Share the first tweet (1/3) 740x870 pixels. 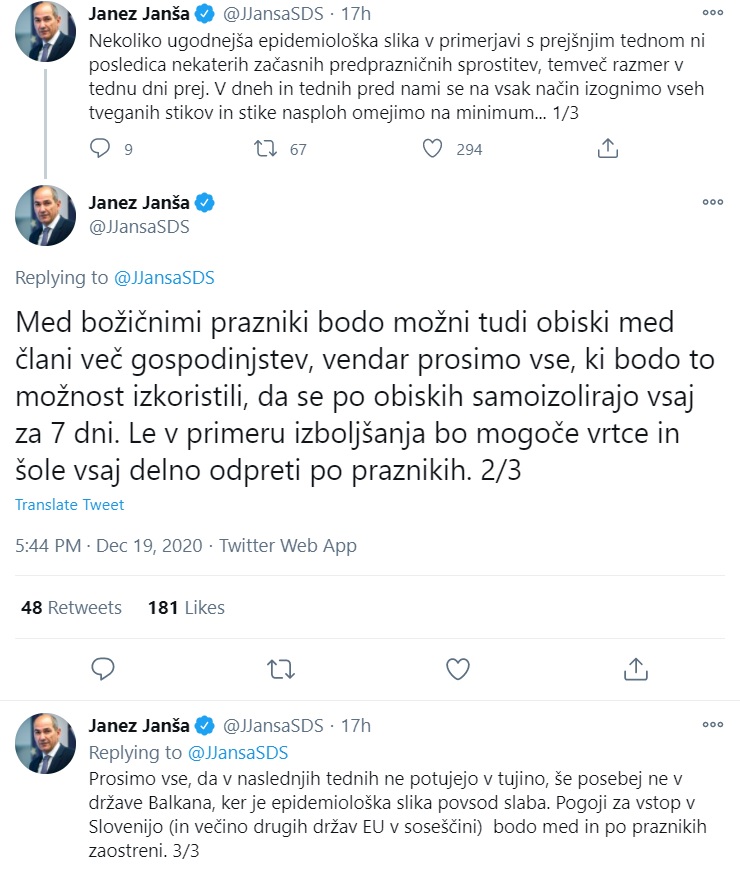(x=606, y=149)
